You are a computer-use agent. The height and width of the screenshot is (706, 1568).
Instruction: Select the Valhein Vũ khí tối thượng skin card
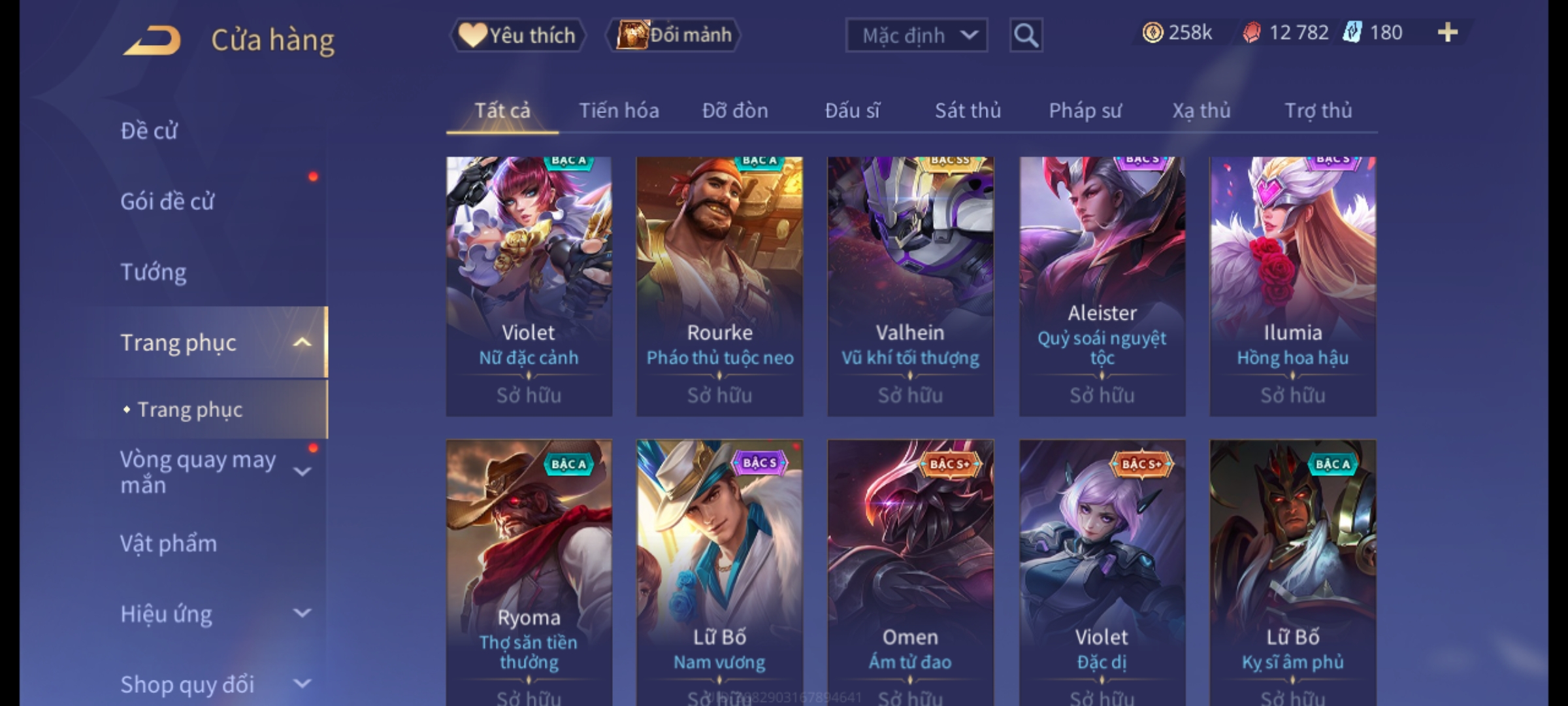[911, 286]
